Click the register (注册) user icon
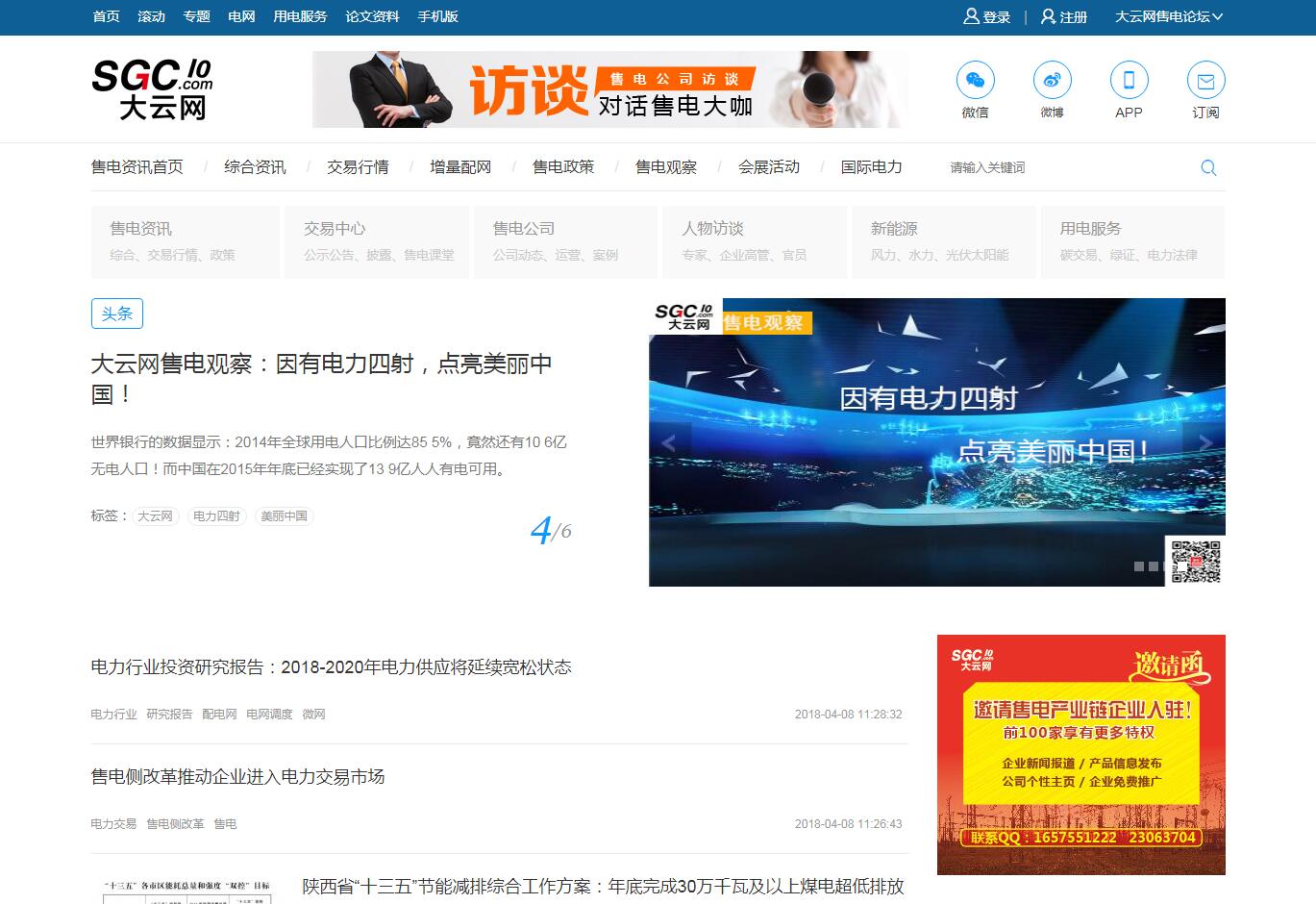Viewport: 1316px width, 904px height. [x=1048, y=16]
